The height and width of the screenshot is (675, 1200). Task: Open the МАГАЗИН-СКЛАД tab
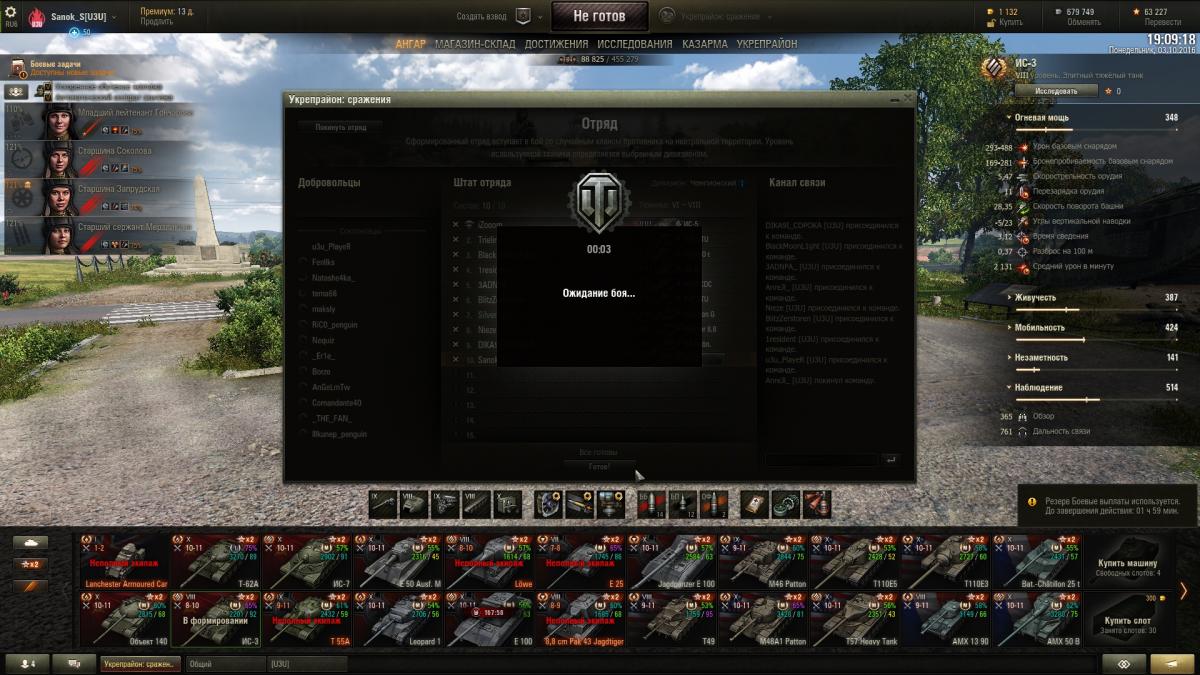coord(476,44)
